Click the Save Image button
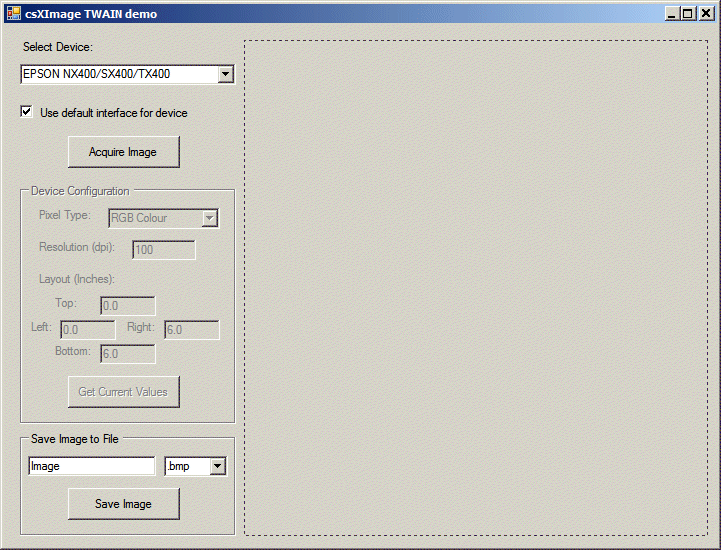 pos(124,504)
